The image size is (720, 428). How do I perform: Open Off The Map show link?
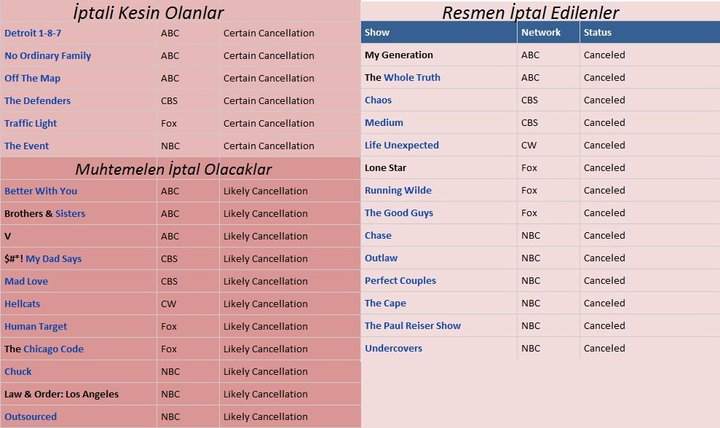click(x=32, y=78)
